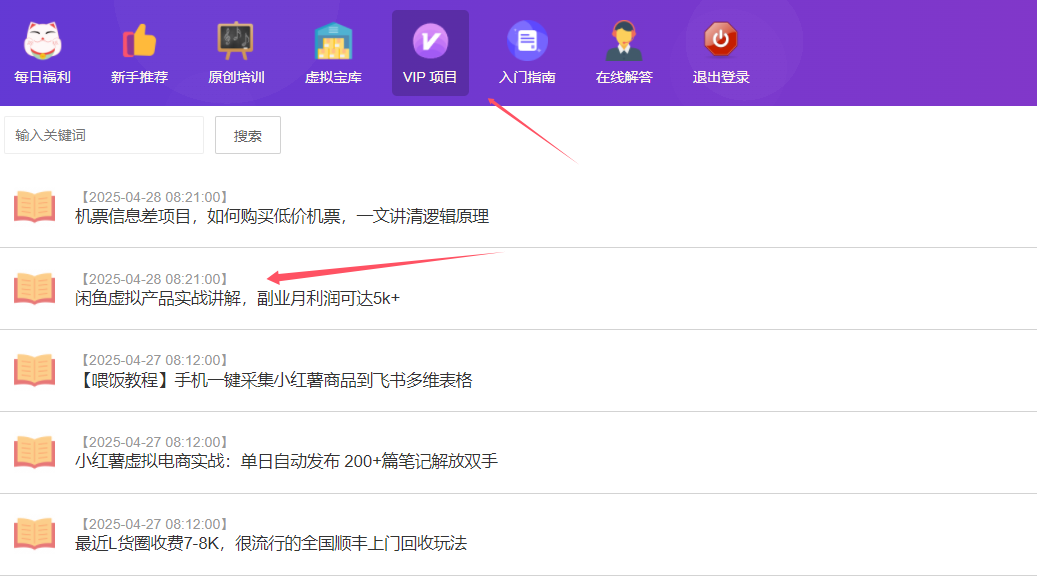Go to 每日福利 menu label
The width and height of the screenshot is (1037, 588).
[x=42, y=77]
